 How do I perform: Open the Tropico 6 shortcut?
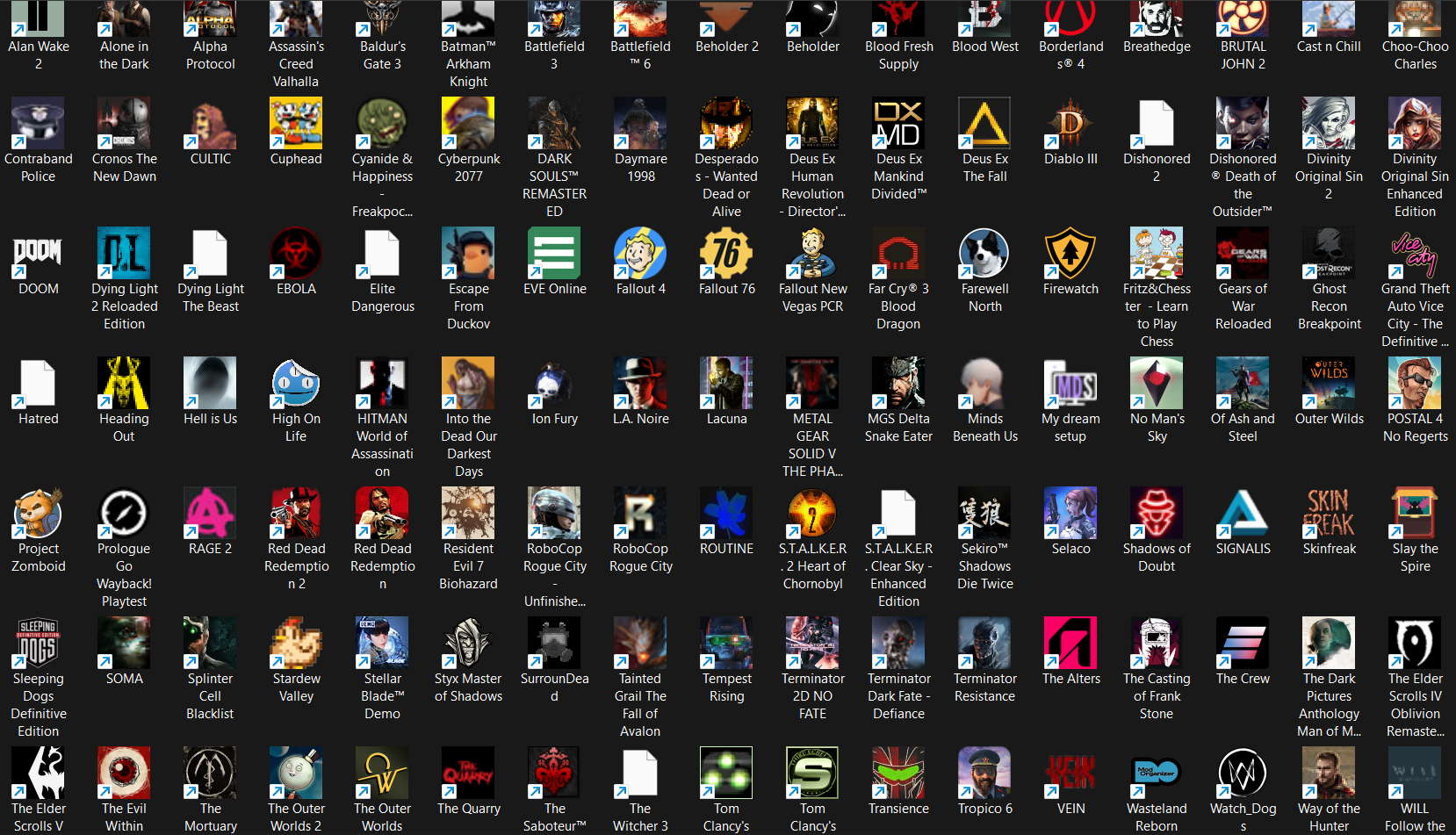[x=984, y=774]
